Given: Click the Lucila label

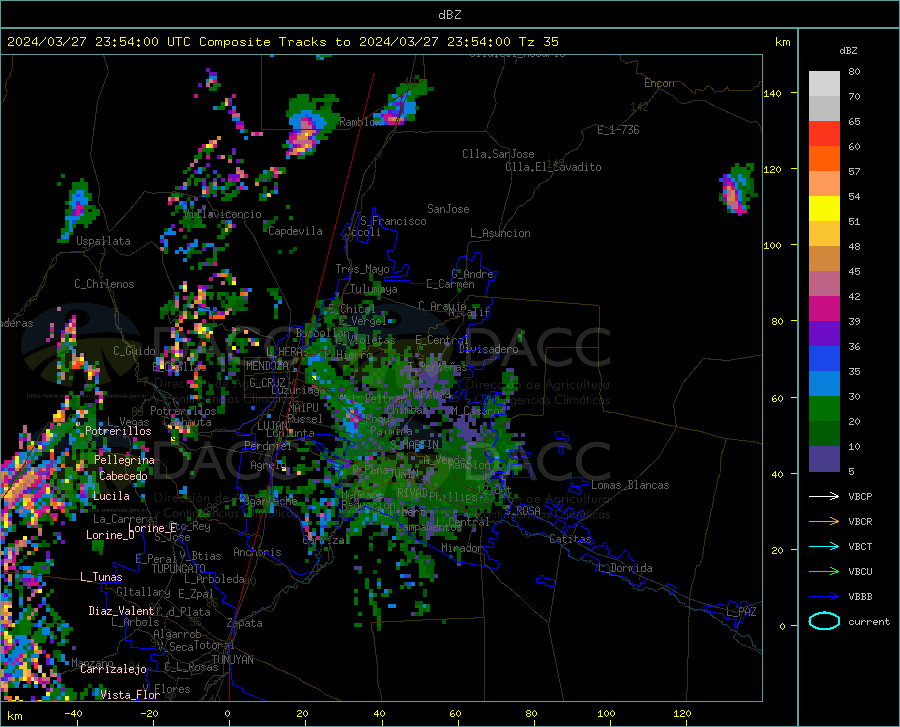Looking at the screenshot, I should coord(111,496).
